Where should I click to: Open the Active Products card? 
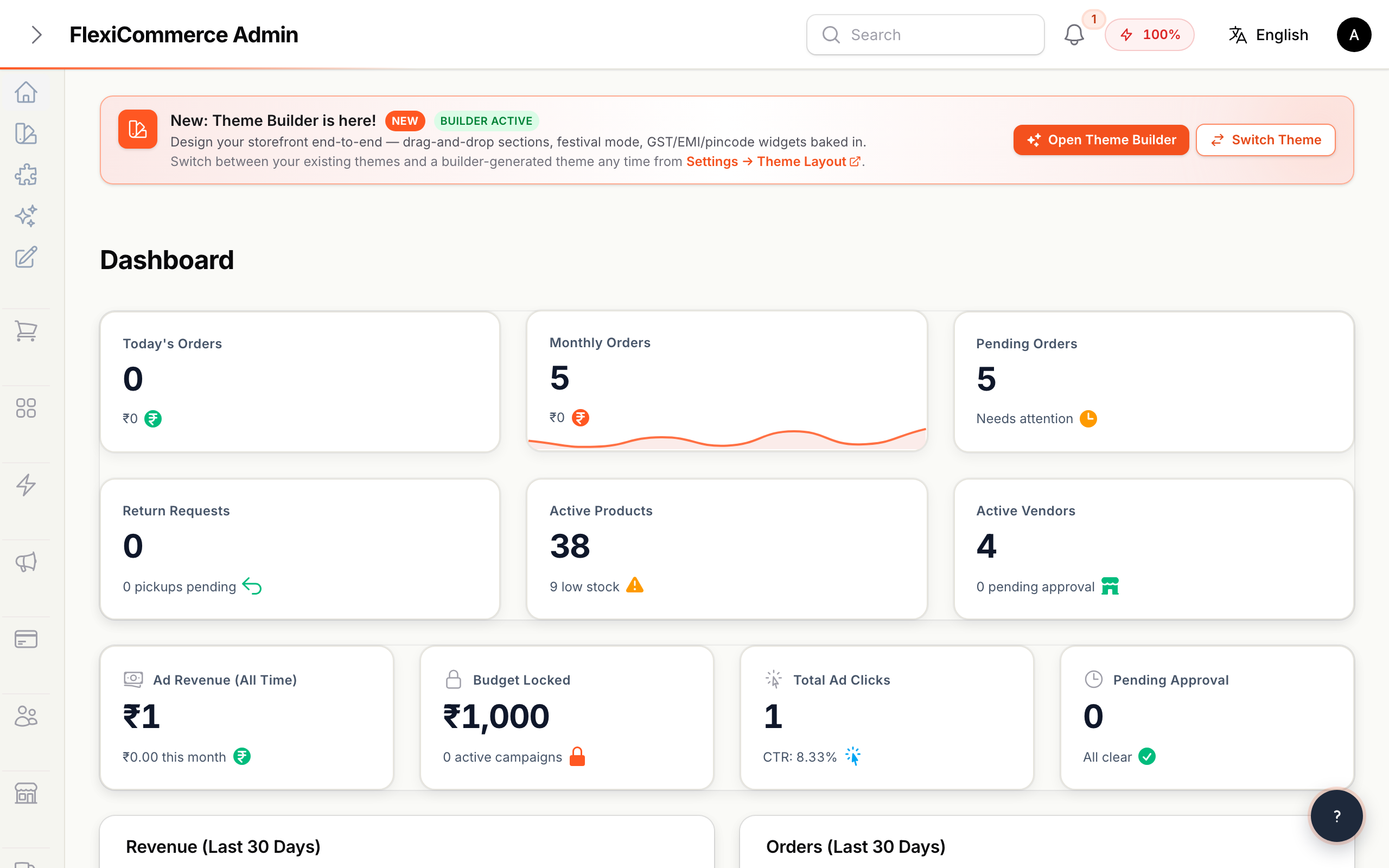coord(727,550)
